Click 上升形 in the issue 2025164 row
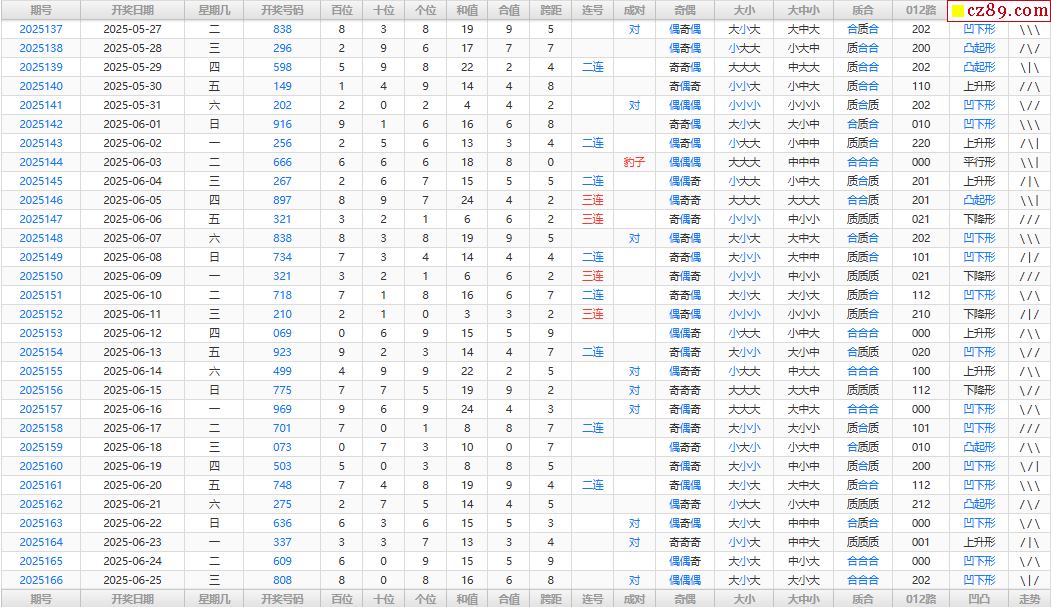Image resolution: width=1051 pixels, height=607 pixels. (x=979, y=542)
